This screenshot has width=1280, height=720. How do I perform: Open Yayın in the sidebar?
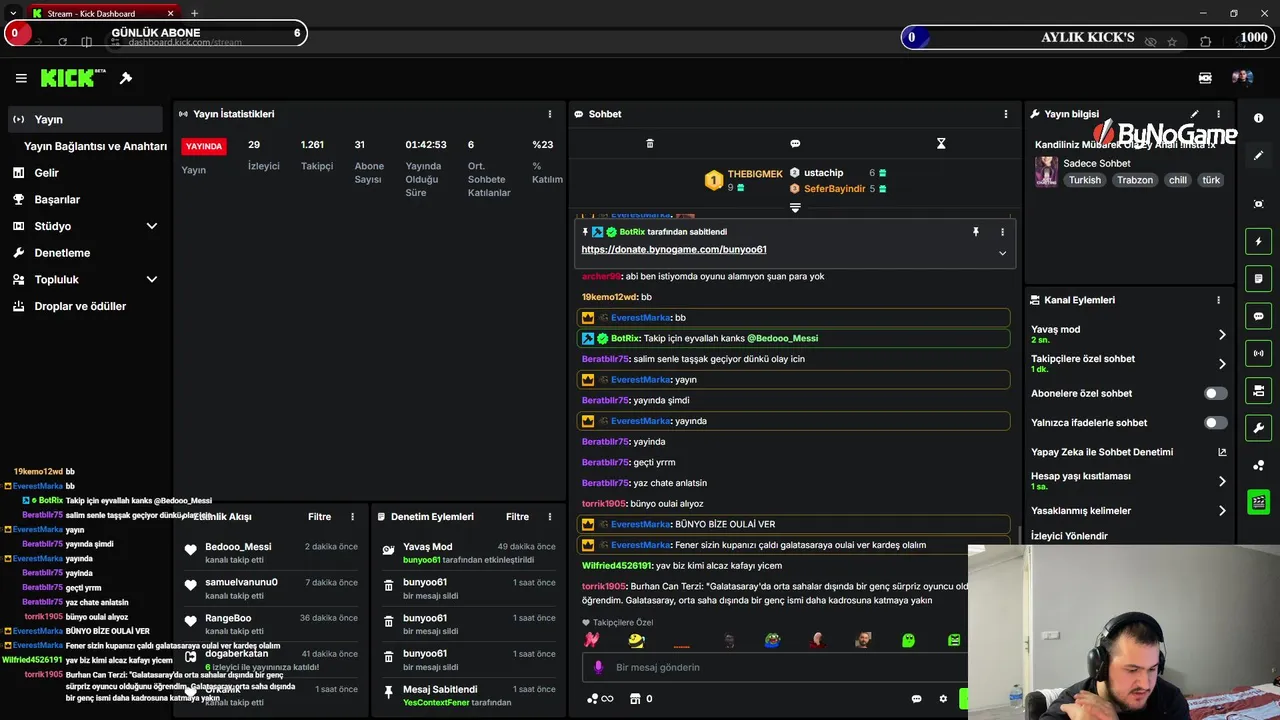tap(85, 119)
